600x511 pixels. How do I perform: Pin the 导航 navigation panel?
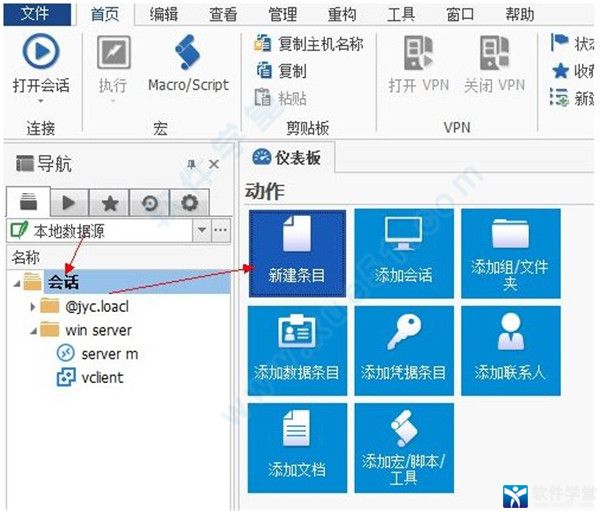(191, 165)
